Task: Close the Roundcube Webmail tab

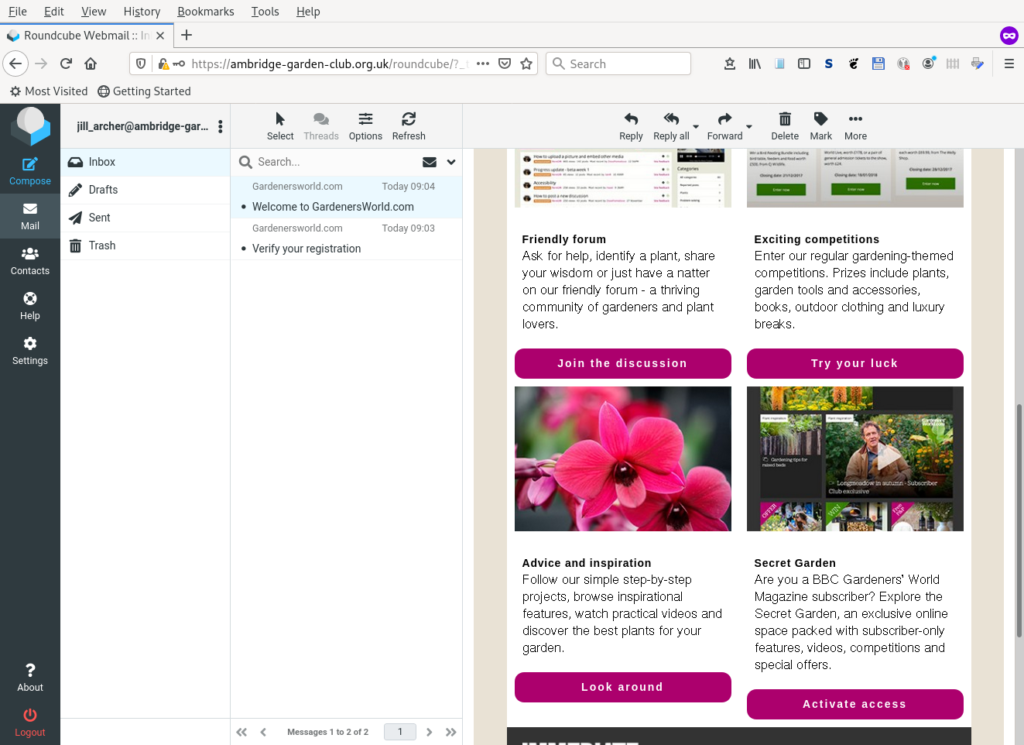Action: click(160, 35)
